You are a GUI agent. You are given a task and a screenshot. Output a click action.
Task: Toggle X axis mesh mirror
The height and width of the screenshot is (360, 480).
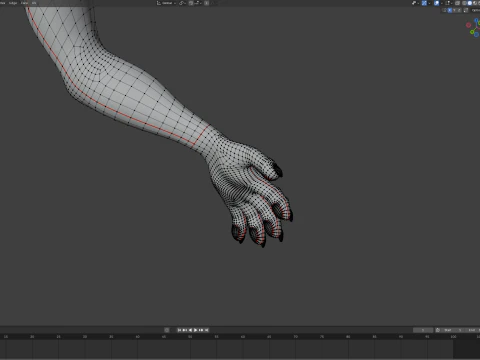[x=450, y=10]
